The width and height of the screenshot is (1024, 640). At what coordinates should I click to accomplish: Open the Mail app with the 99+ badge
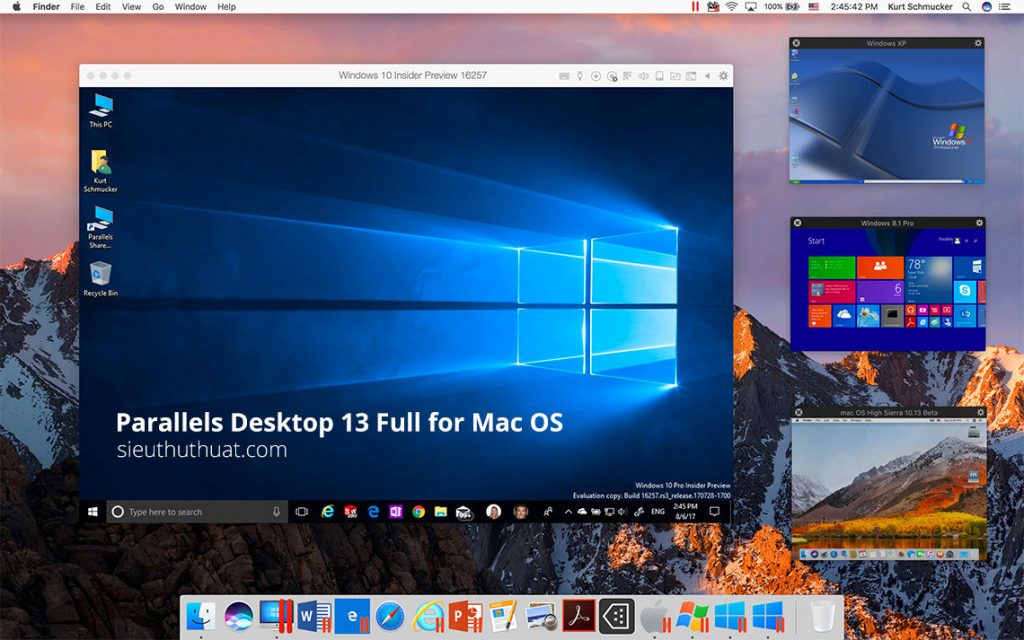(464, 513)
